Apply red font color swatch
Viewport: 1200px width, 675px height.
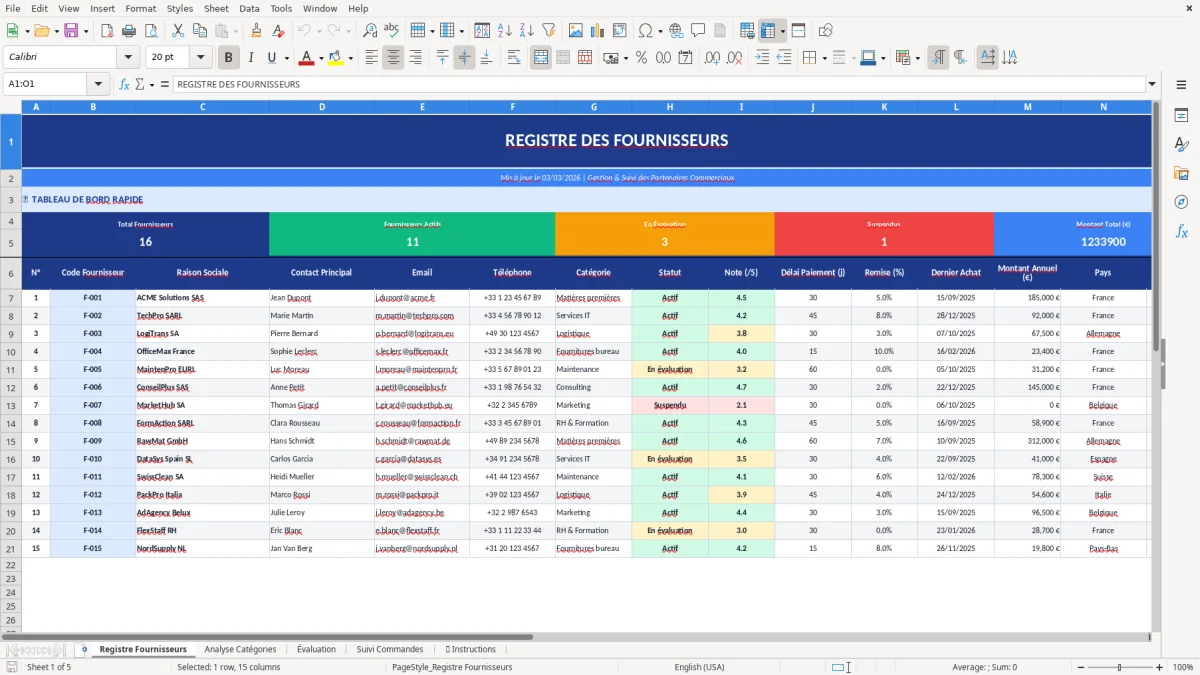click(306, 58)
